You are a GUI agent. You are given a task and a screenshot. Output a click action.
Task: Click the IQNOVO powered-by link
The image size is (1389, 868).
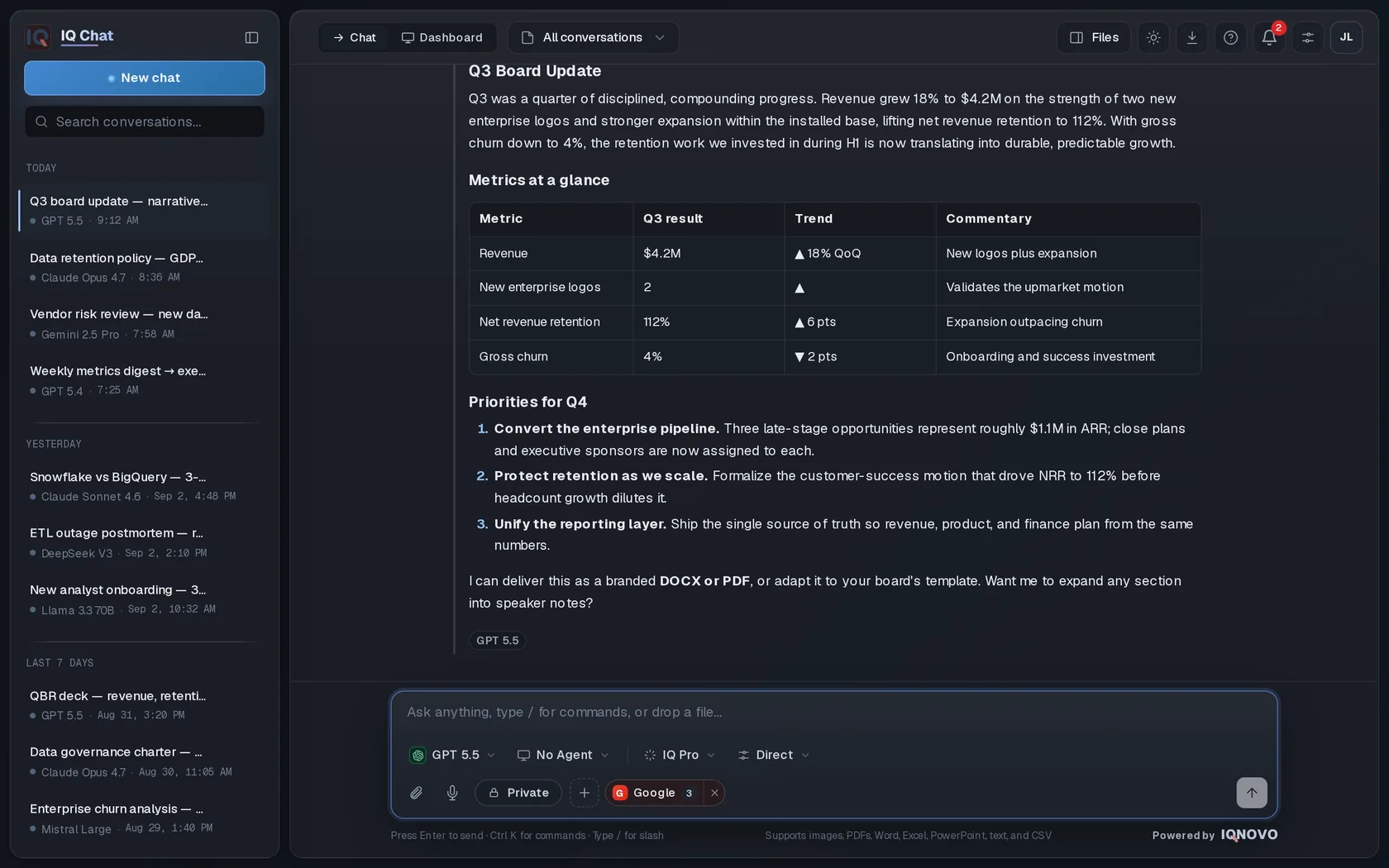point(1248,835)
